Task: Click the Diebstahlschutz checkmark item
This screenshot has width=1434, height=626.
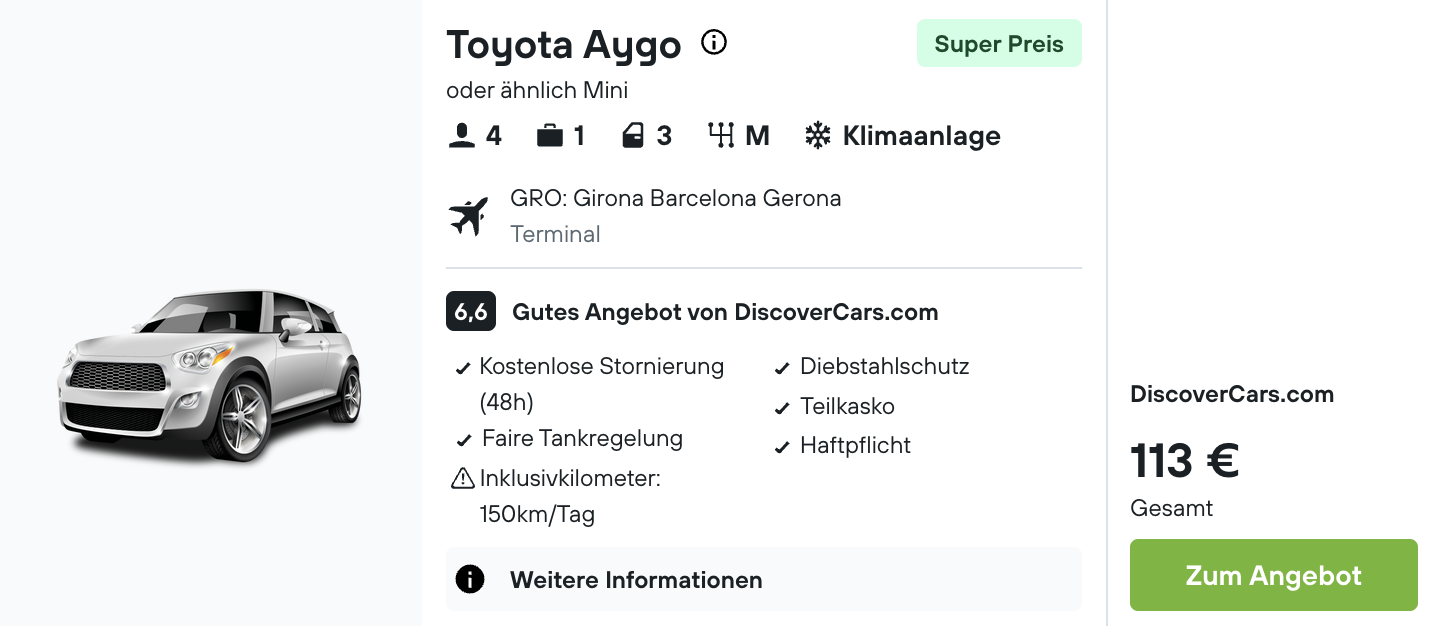Action: pyautogui.click(x=873, y=367)
